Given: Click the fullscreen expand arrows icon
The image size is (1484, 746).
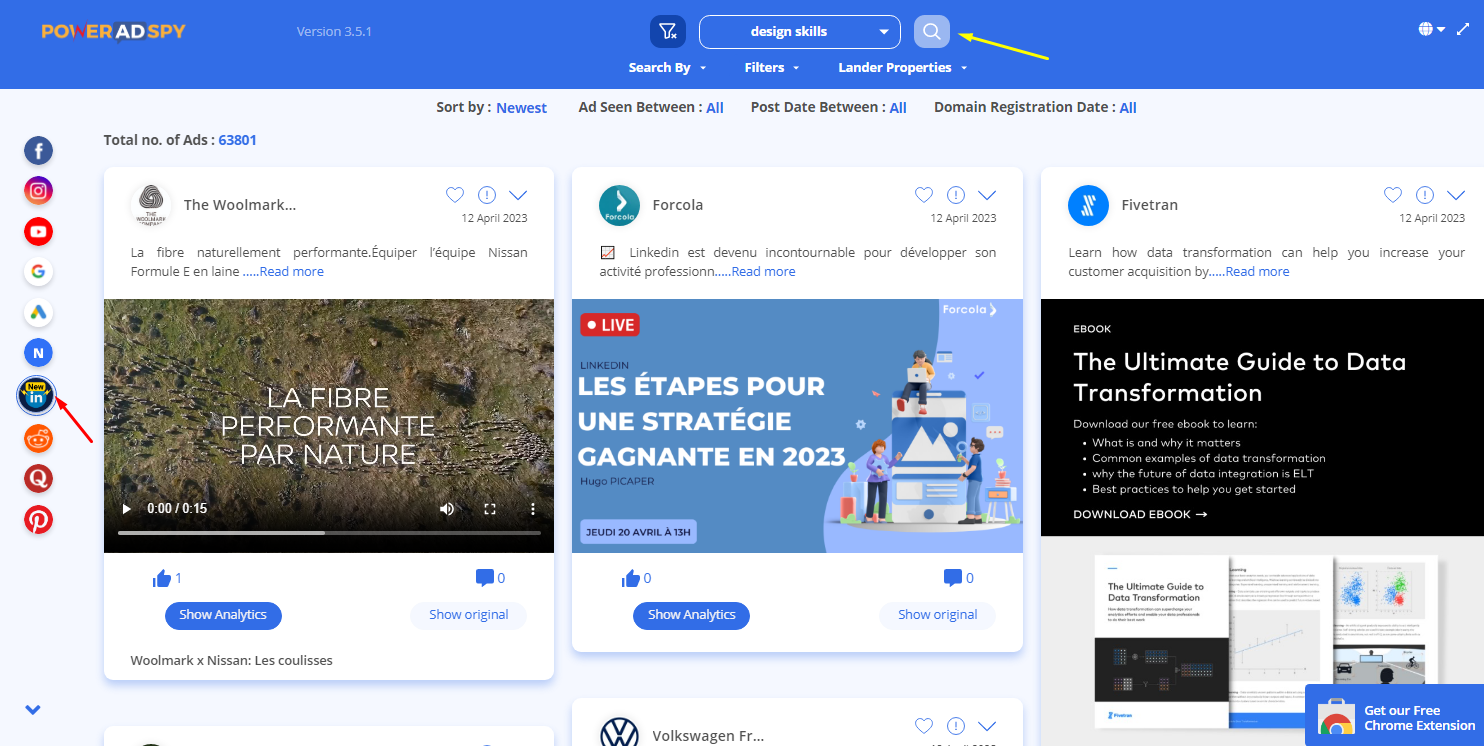Looking at the screenshot, I should [1462, 30].
